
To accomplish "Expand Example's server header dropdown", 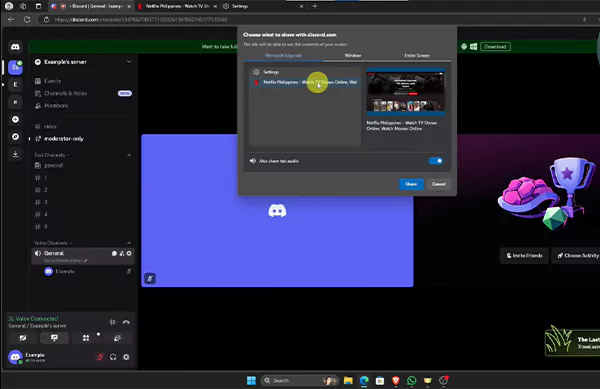I will [129, 62].
